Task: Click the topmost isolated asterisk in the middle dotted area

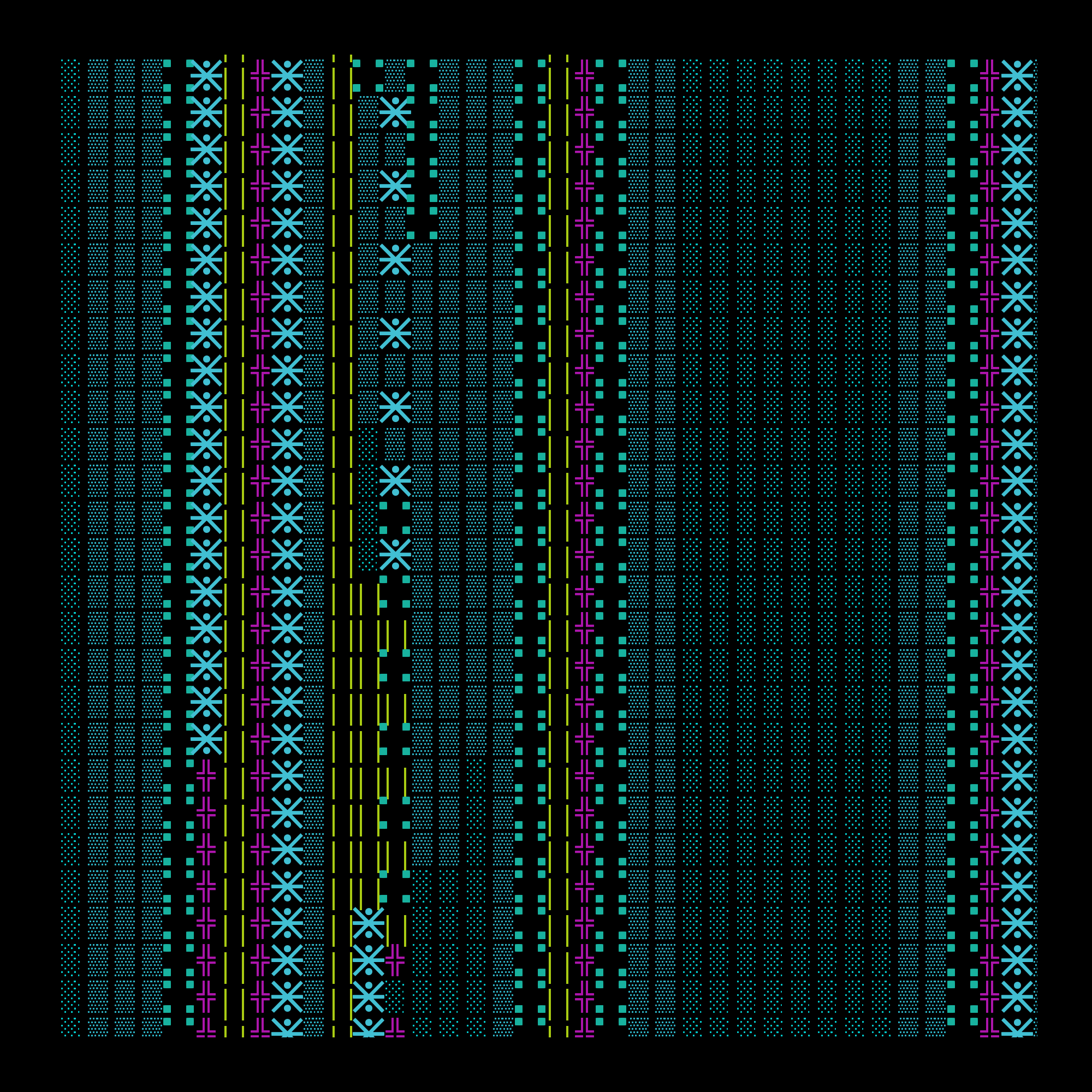Action: coord(395,112)
